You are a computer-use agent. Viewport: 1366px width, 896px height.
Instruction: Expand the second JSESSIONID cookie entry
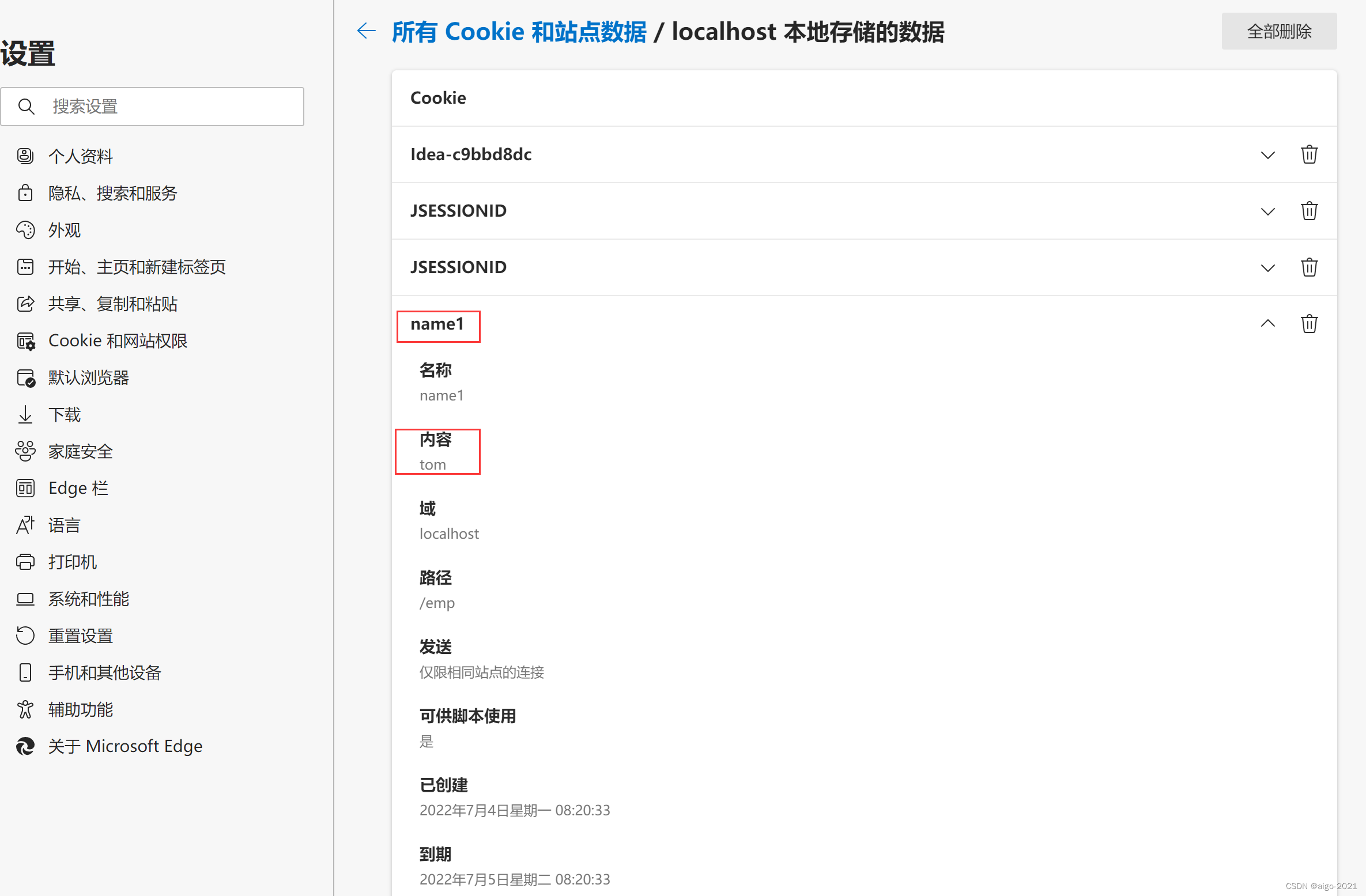click(x=1267, y=267)
